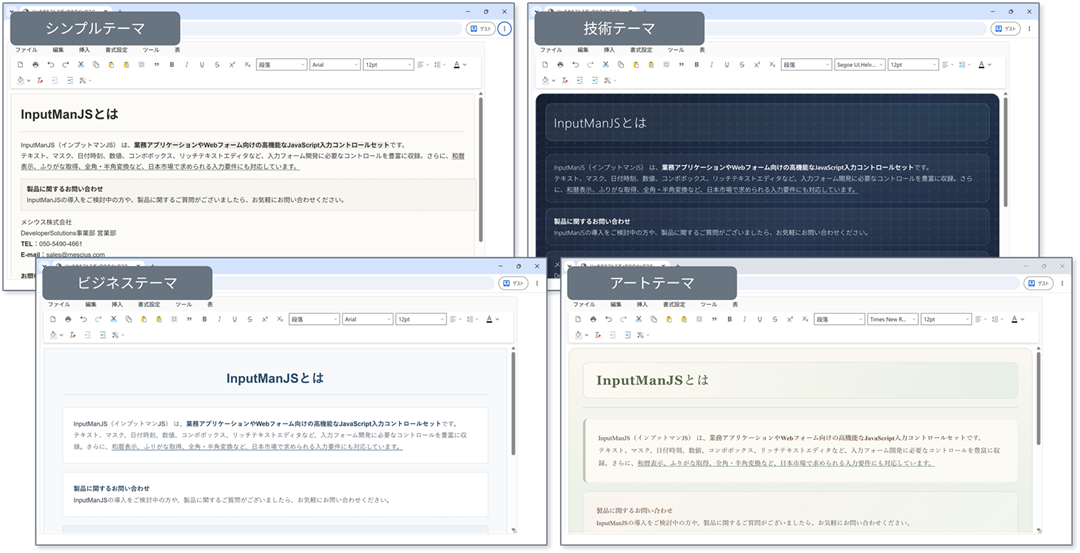Click ゲスト profile button in art theme window
Image resolution: width=1080 pixels, height=553 pixels.
[x=1039, y=284]
